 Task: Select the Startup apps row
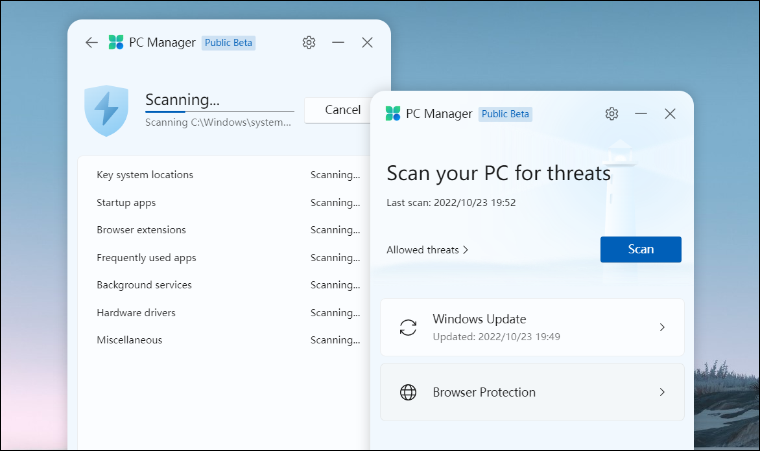(228, 203)
